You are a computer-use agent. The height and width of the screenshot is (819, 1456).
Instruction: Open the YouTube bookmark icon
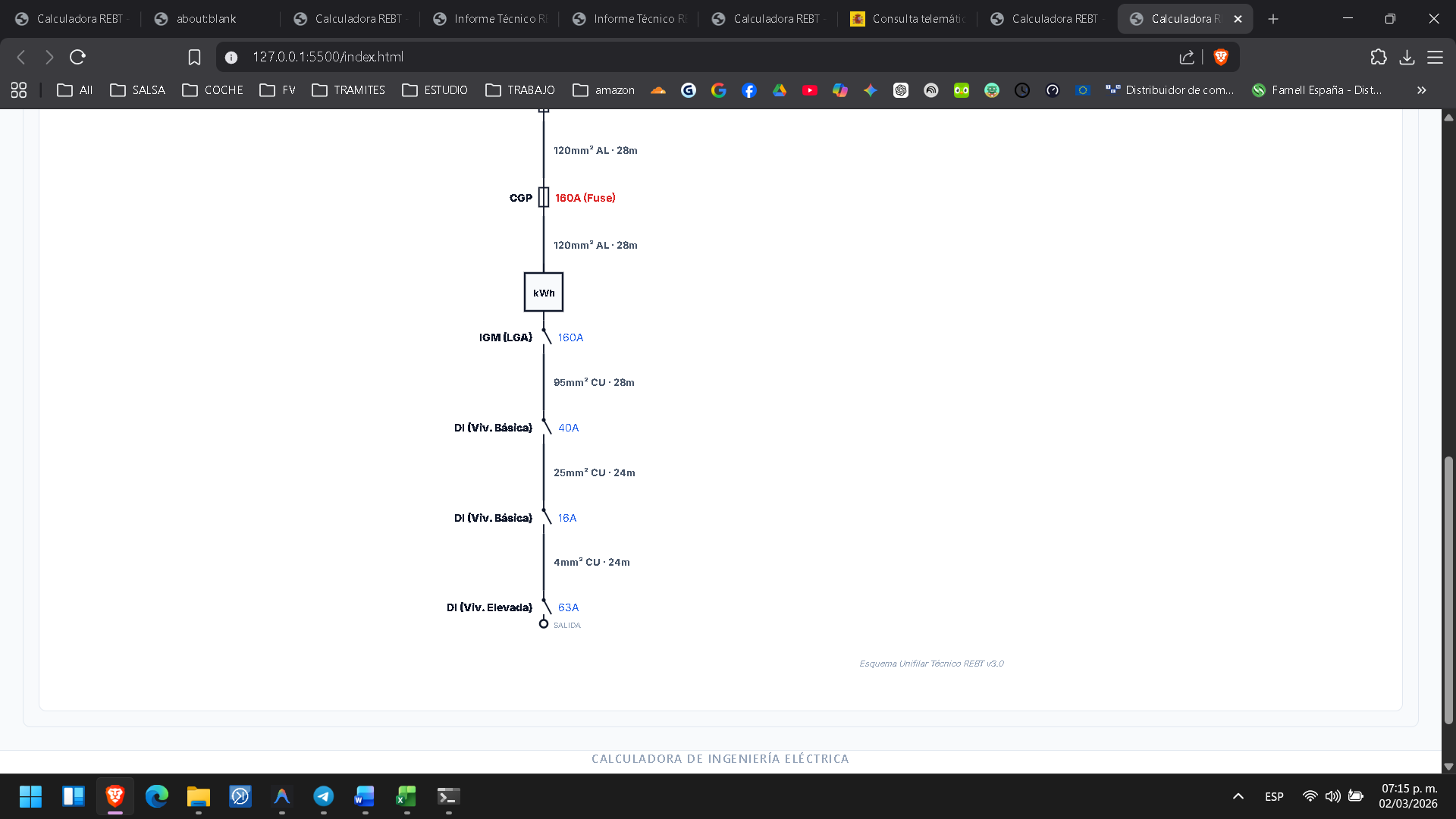[809, 90]
